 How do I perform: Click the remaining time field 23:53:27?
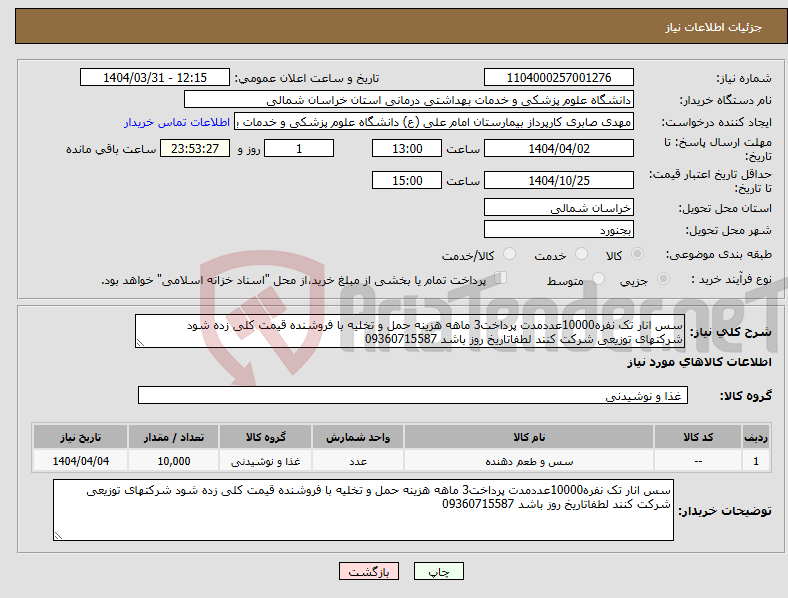click(x=195, y=148)
